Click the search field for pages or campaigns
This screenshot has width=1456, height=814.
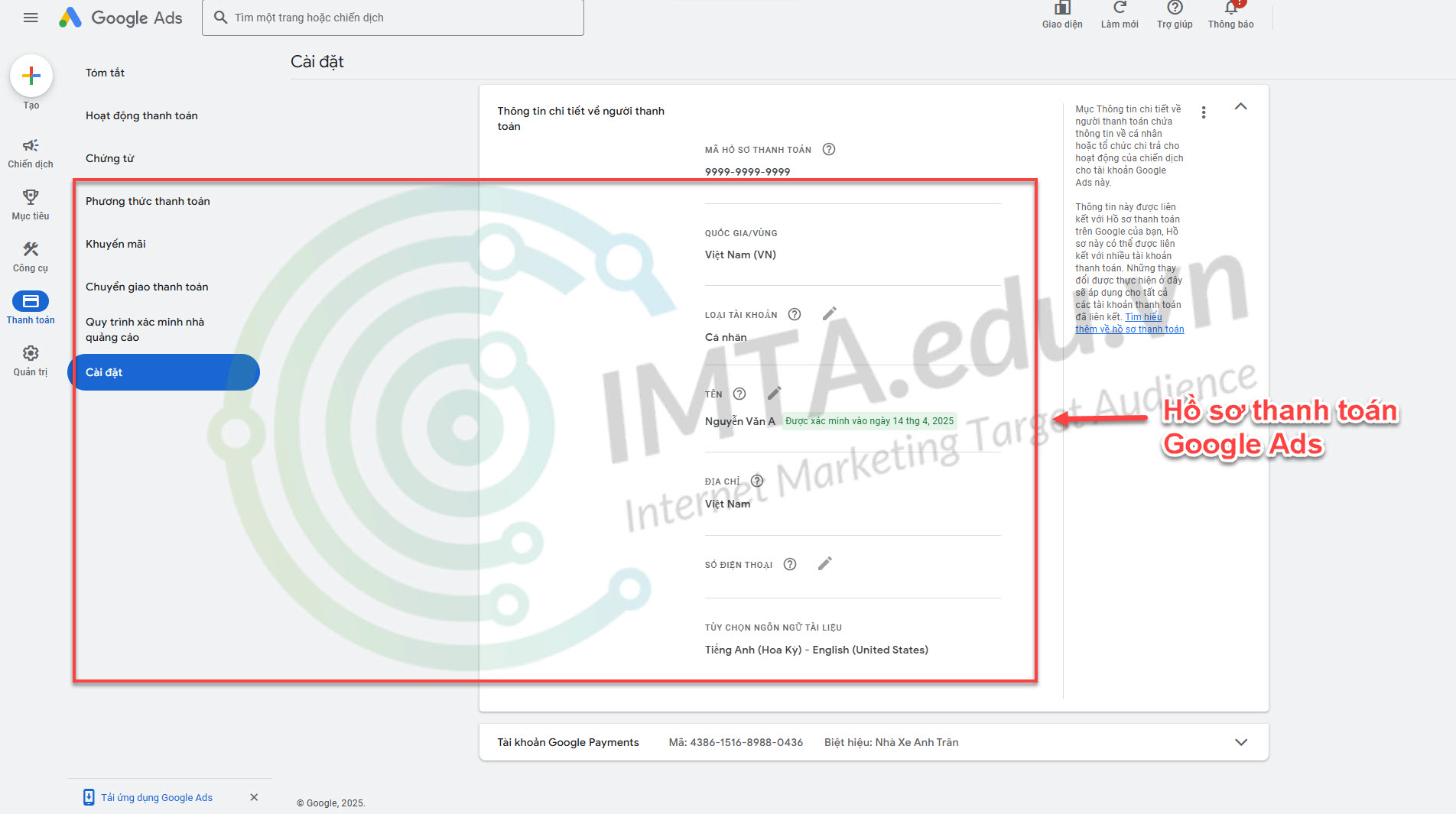(x=393, y=18)
